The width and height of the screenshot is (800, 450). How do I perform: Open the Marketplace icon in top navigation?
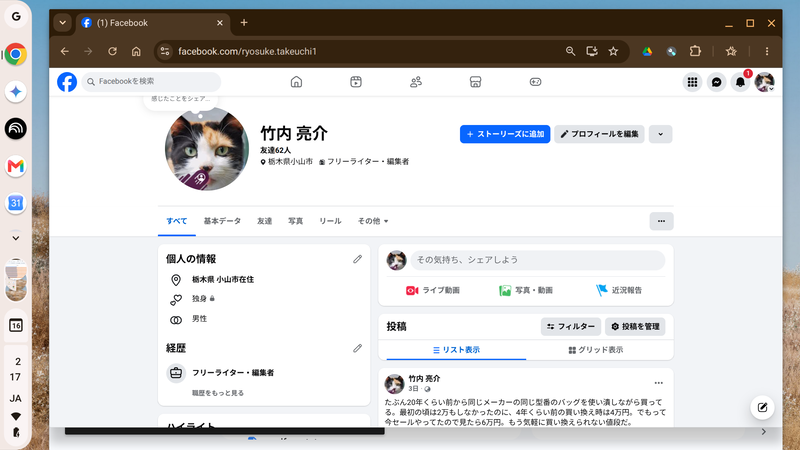[476, 82]
